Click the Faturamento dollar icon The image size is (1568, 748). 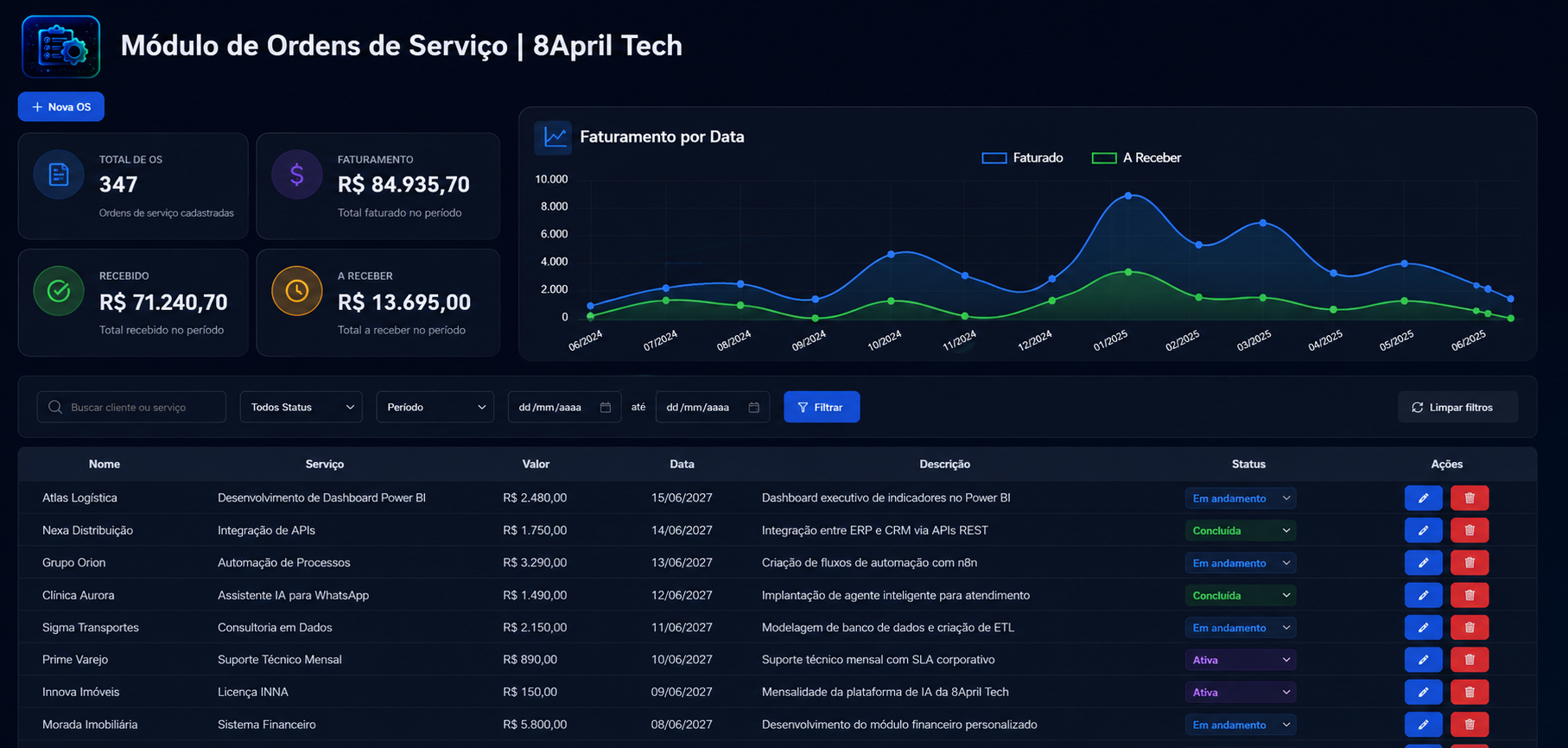tap(297, 174)
